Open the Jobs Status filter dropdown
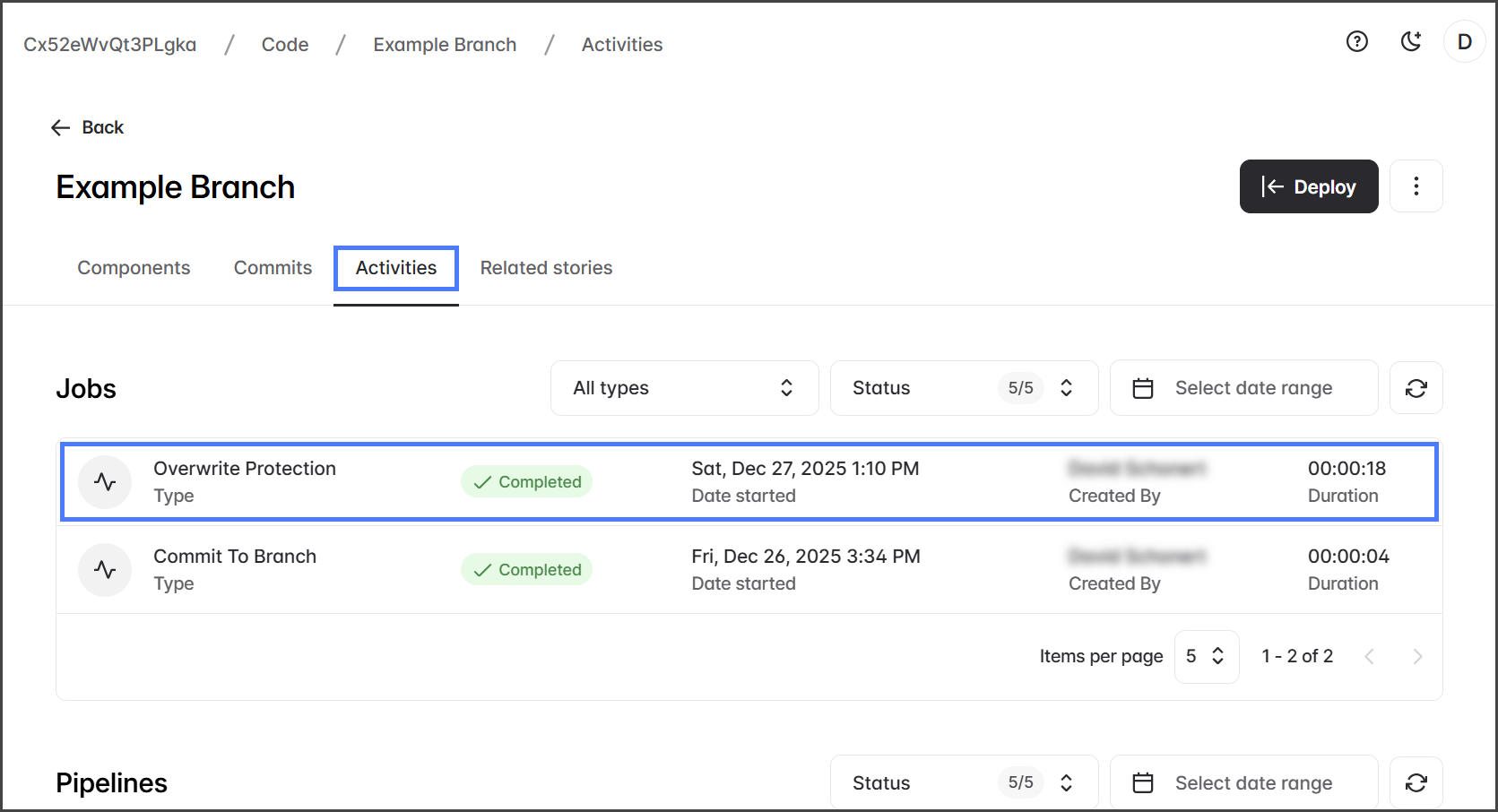Viewport: 1498px width, 812px height. click(964, 388)
